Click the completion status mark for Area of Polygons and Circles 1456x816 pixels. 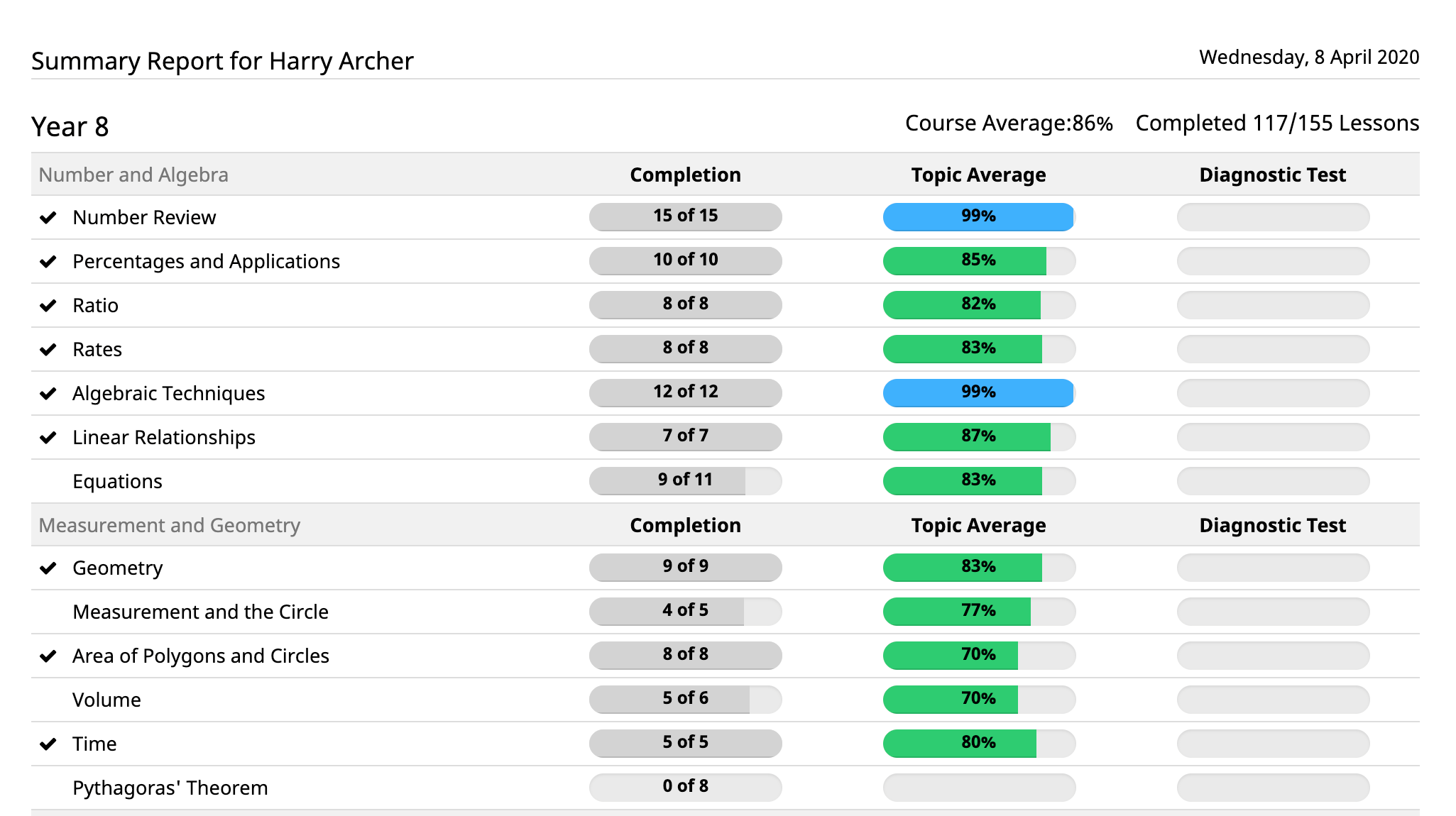pyautogui.click(x=48, y=656)
